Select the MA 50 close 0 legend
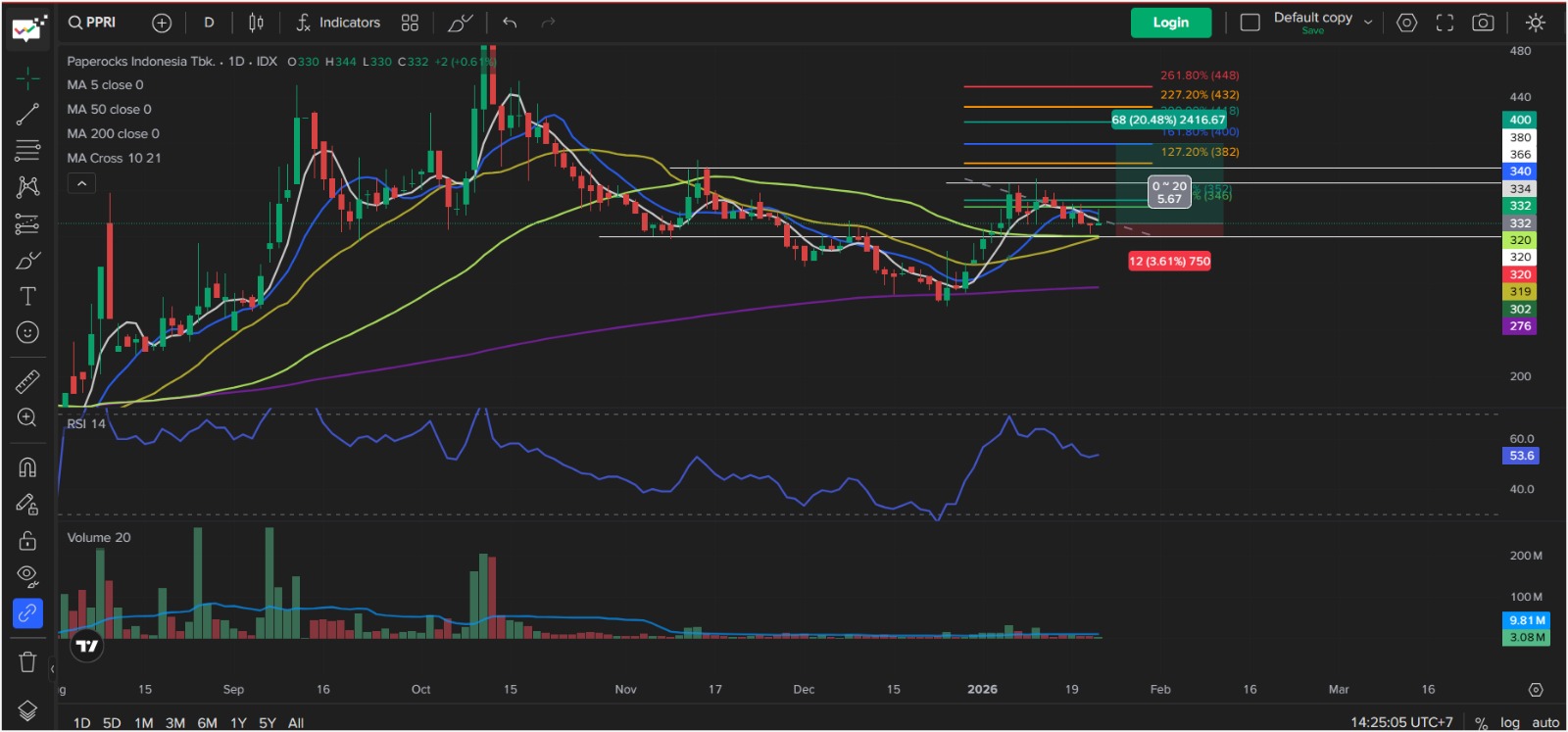 coord(109,110)
